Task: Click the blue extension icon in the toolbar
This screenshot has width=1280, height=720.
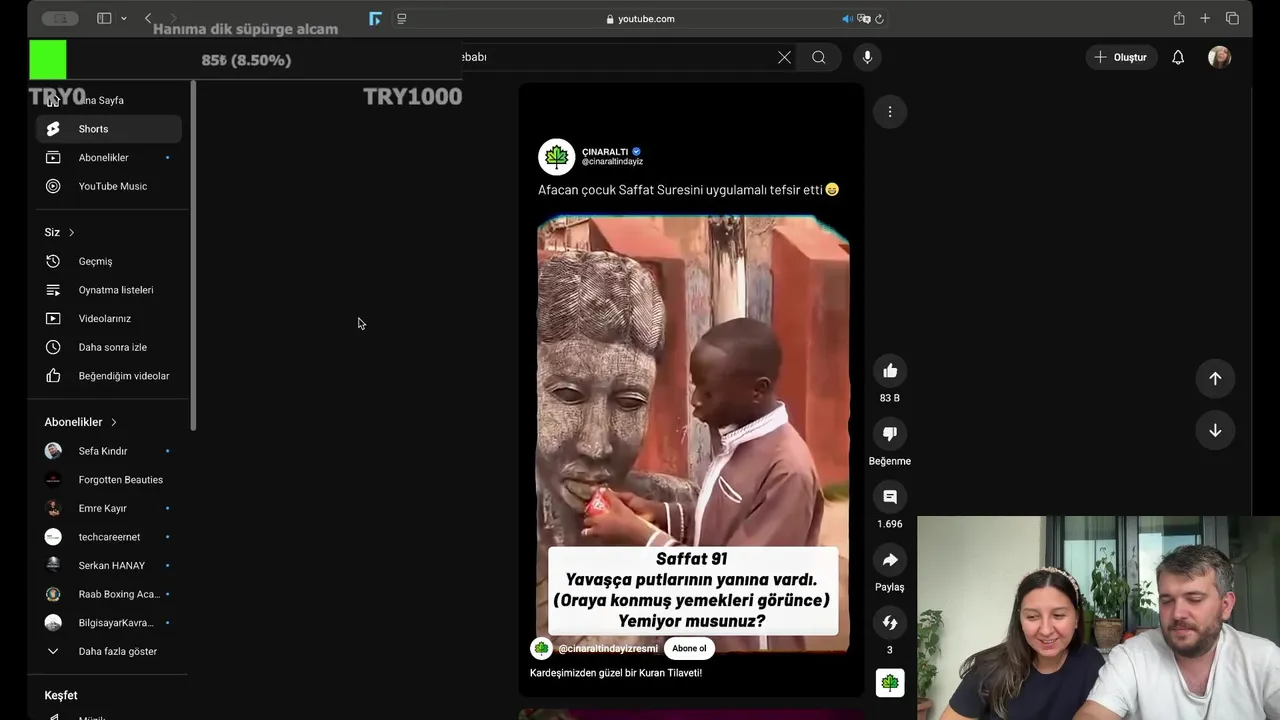Action: pos(375,18)
